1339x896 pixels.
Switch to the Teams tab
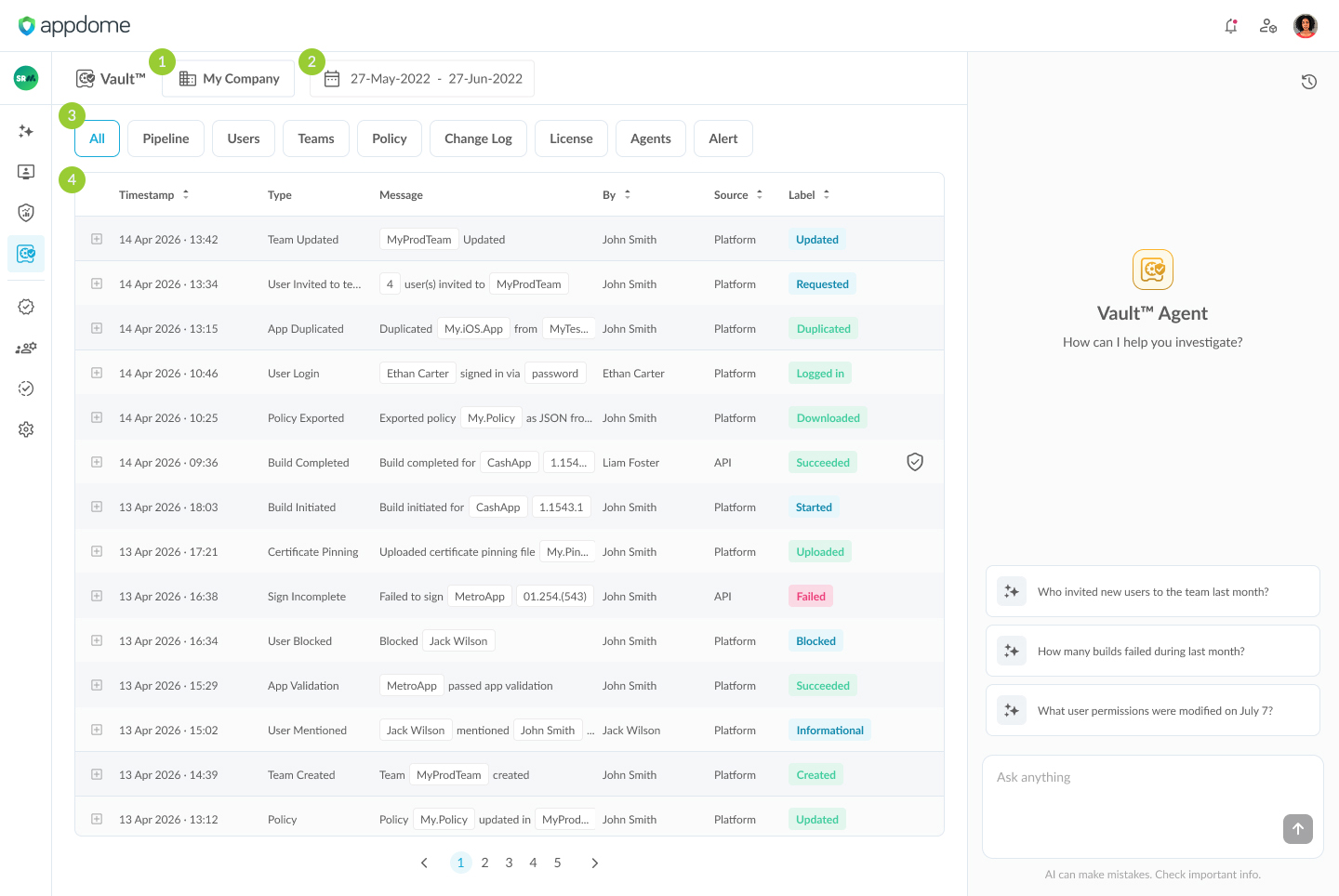(x=316, y=138)
